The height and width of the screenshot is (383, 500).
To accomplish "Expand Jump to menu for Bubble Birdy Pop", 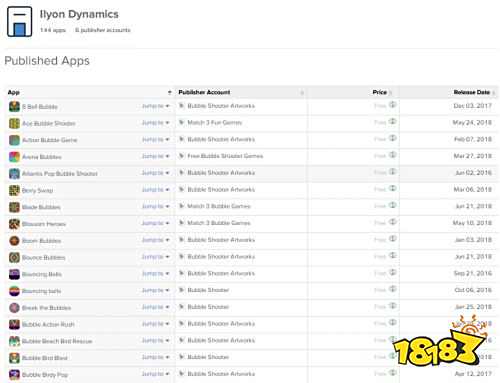I will click(156, 374).
